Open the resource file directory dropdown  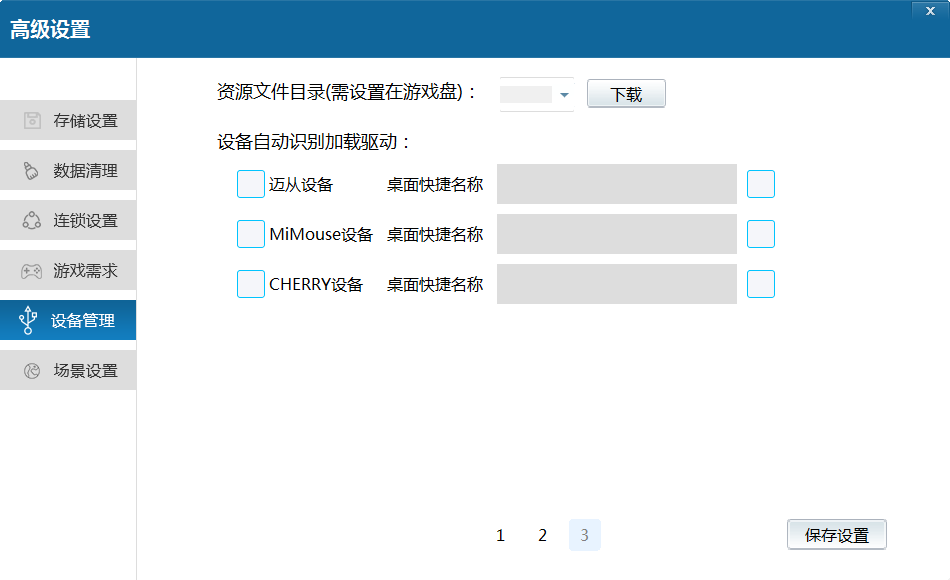click(564, 93)
